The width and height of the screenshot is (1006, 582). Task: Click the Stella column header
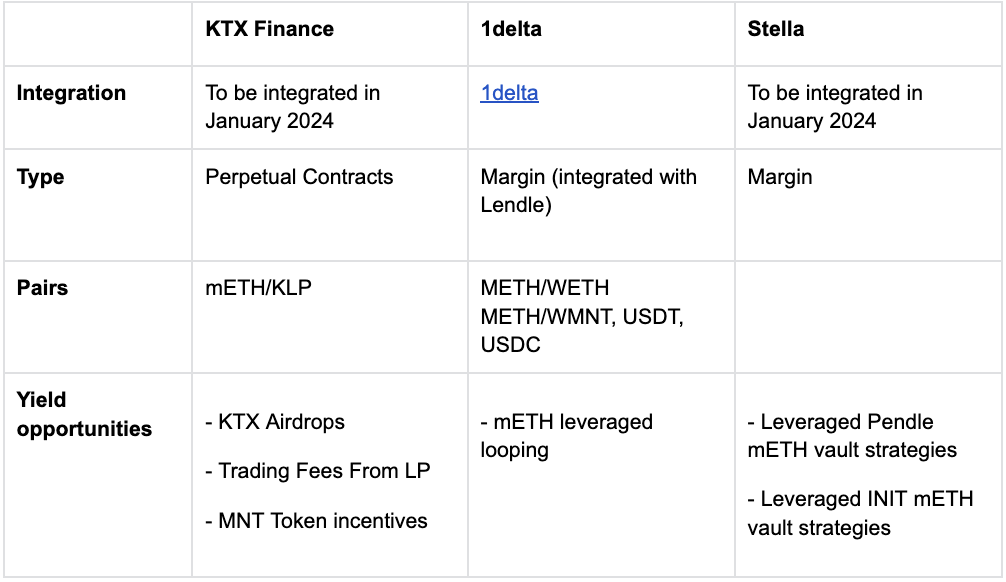click(x=776, y=29)
